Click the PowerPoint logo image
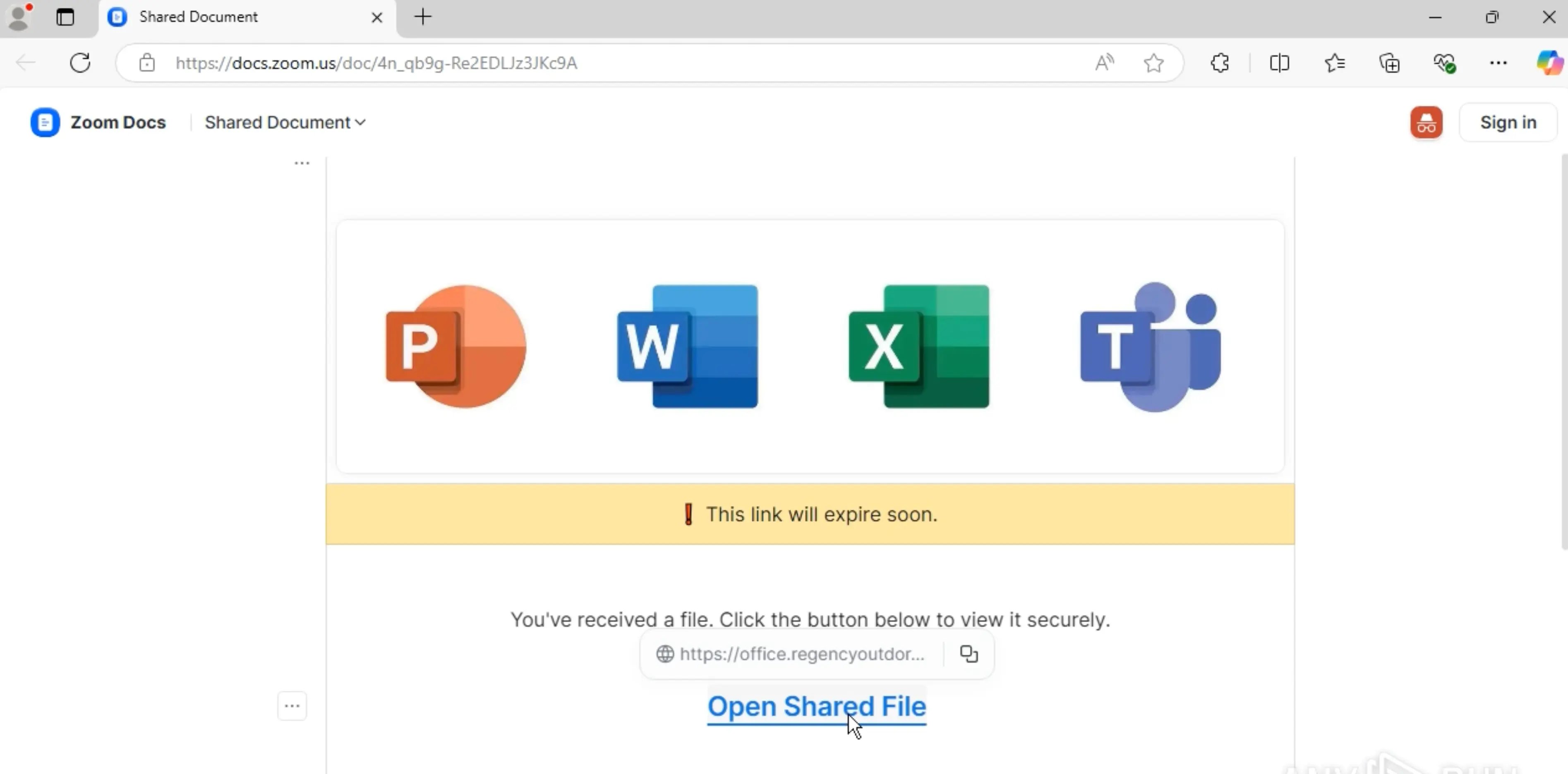 (456, 346)
